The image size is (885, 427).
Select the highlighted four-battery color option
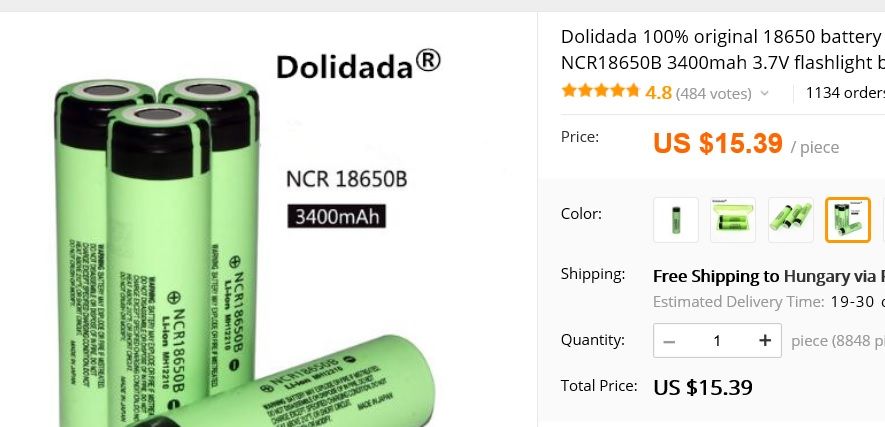pos(847,220)
